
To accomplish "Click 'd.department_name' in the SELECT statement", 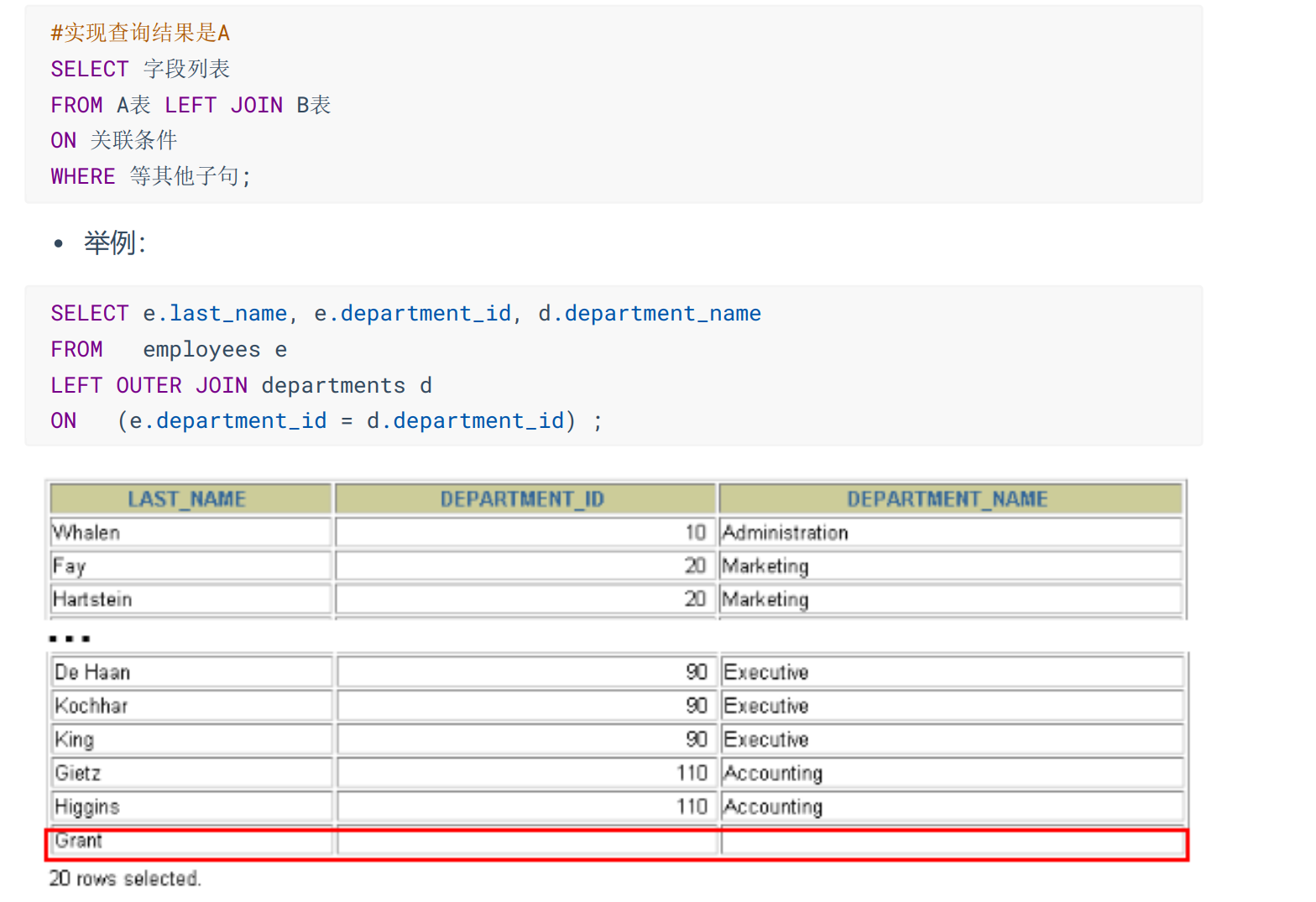I will coord(650,314).
